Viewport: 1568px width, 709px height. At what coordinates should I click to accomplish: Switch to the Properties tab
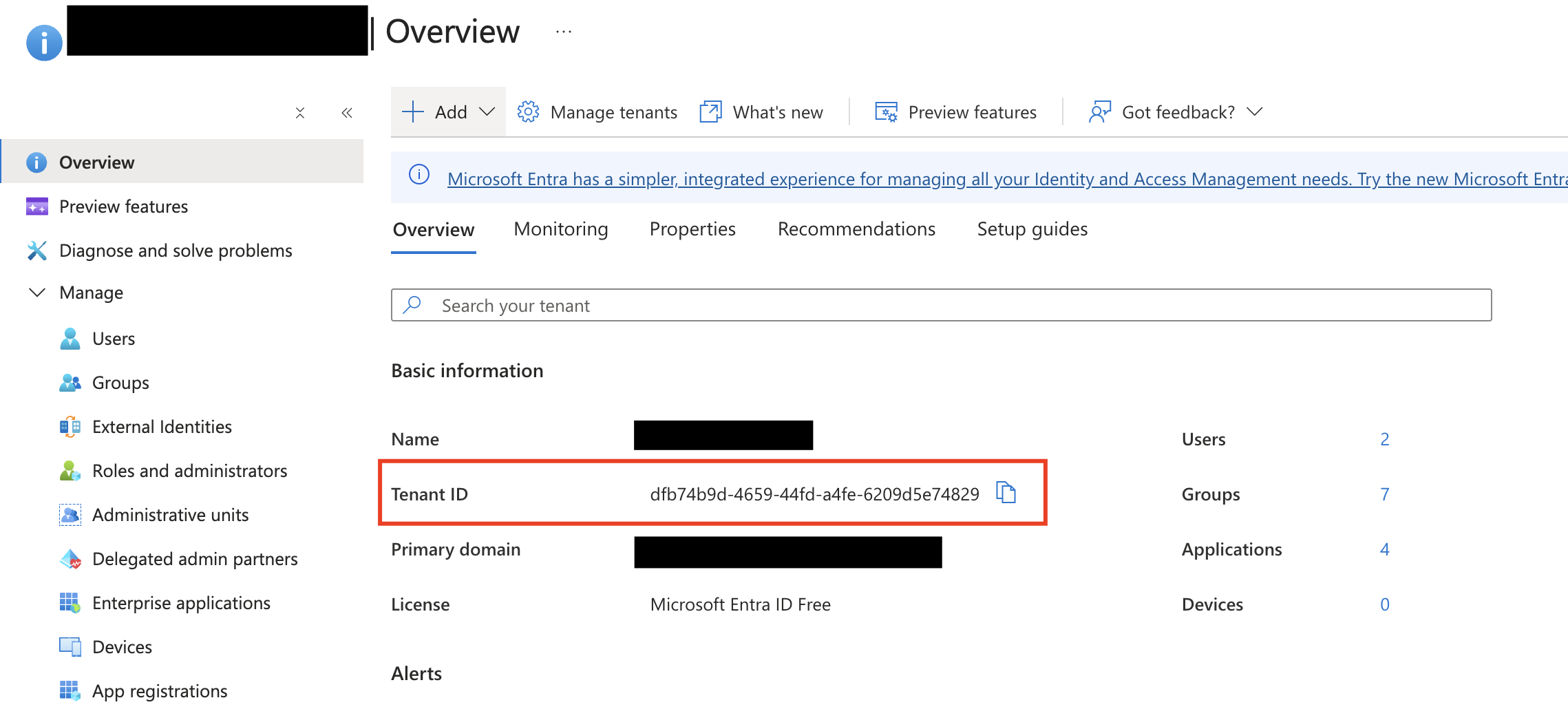692,229
